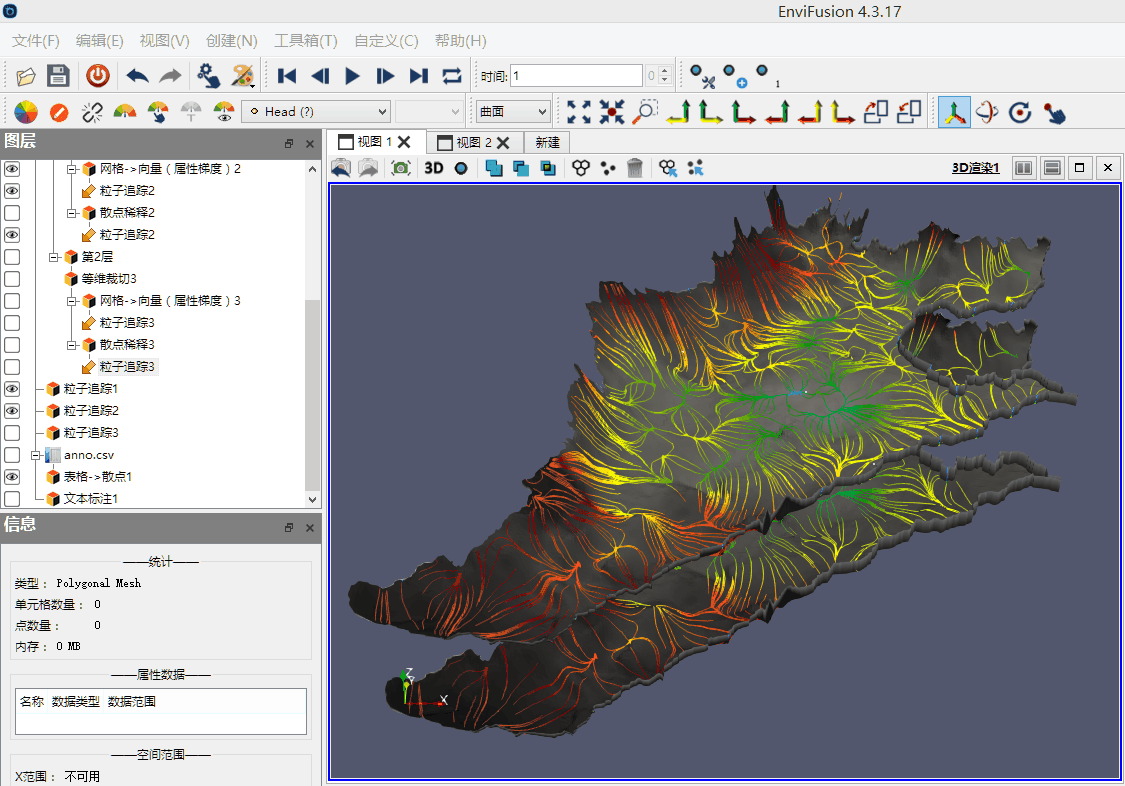This screenshot has height=786, width=1125.
Task: Click the rotate view clockwise icon
Action: tap(875, 112)
